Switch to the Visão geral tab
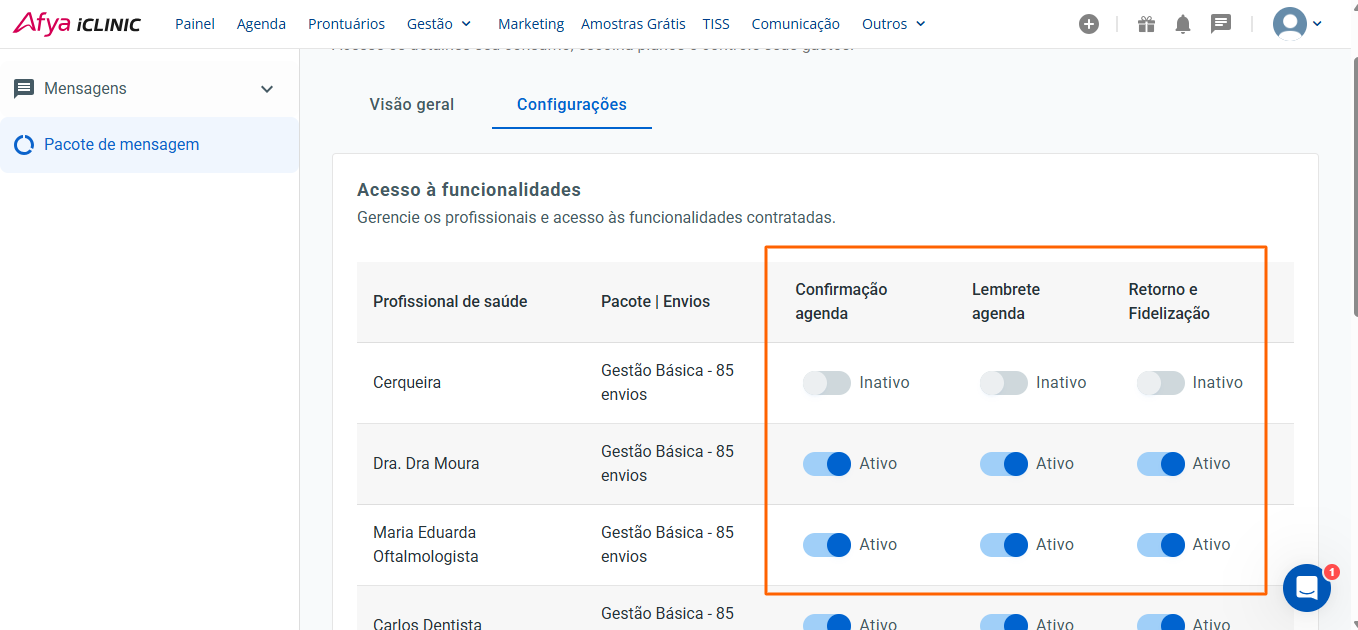This screenshot has height=630, width=1358. click(x=411, y=104)
